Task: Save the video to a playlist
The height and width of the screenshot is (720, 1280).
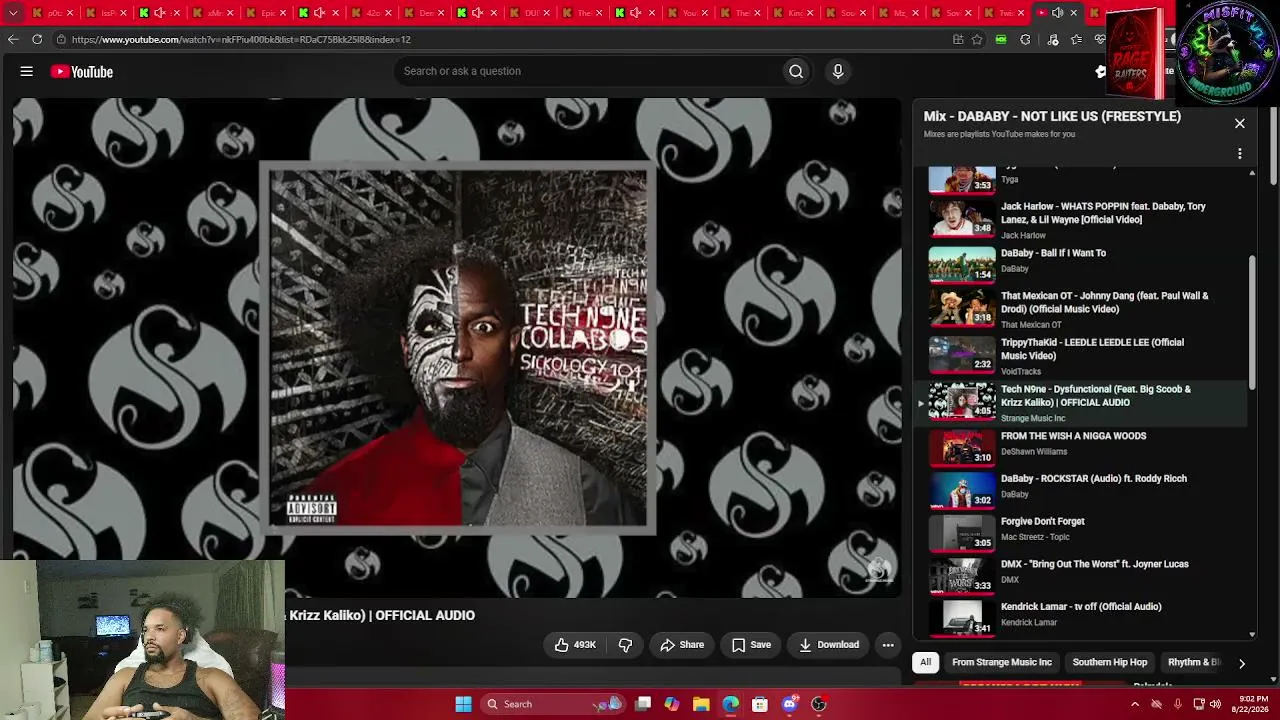Action: coord(751,645)
